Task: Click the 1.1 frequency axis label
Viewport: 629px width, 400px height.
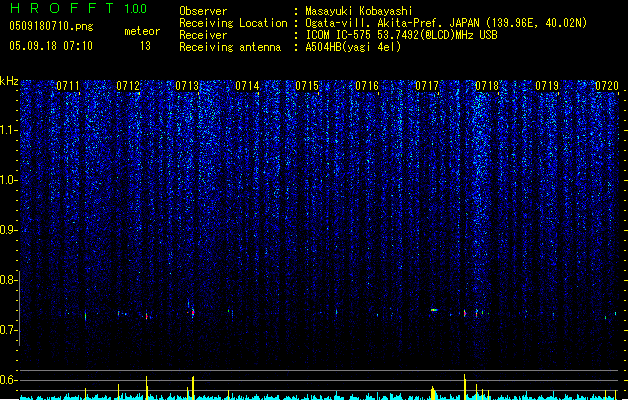Action: (x=8, y=130)
